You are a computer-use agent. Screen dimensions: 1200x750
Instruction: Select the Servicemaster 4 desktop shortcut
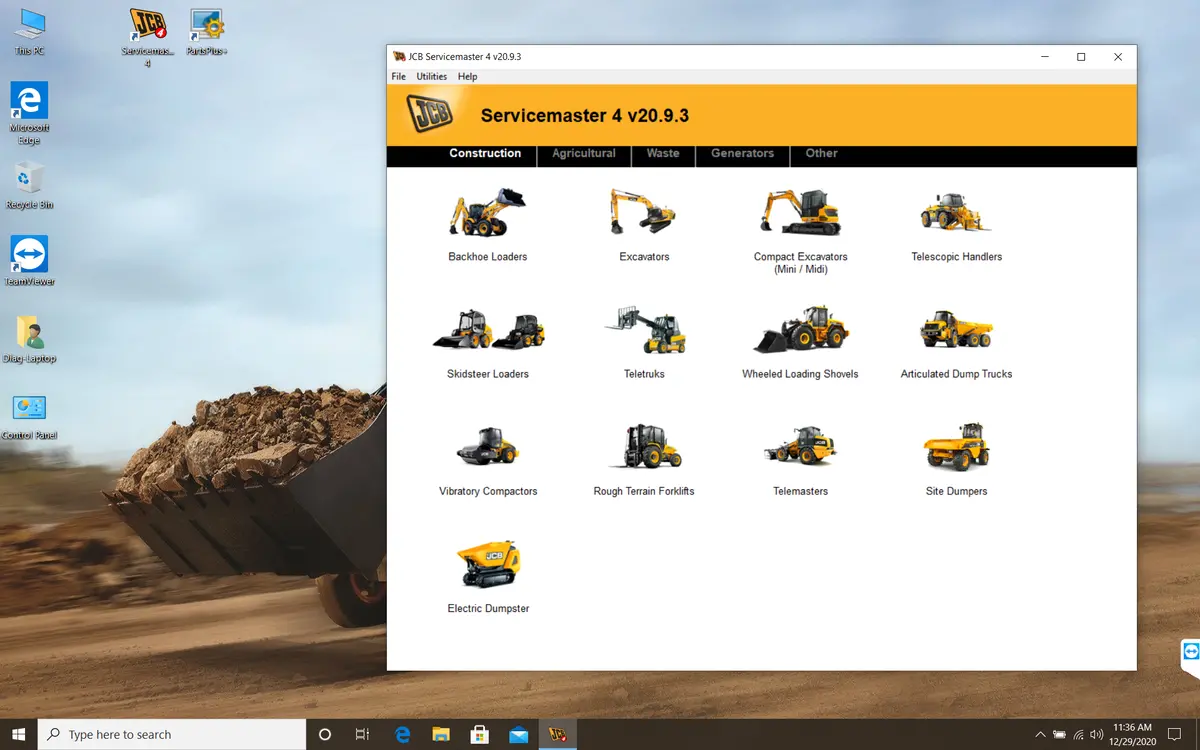(x=148, y=38)
